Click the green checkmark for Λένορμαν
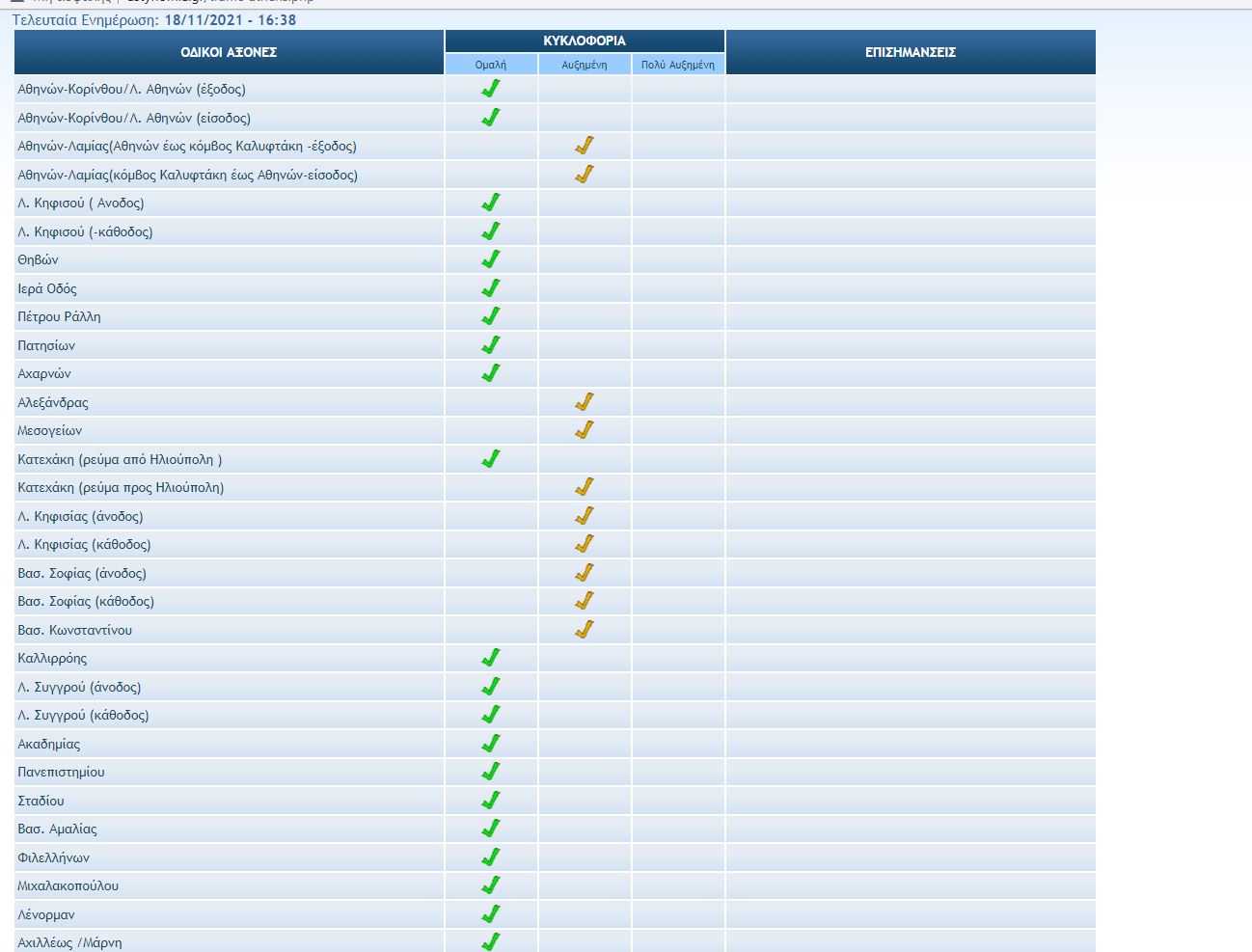The height and width of the screenshot is (952, 1252). click(x=491, y=914)
